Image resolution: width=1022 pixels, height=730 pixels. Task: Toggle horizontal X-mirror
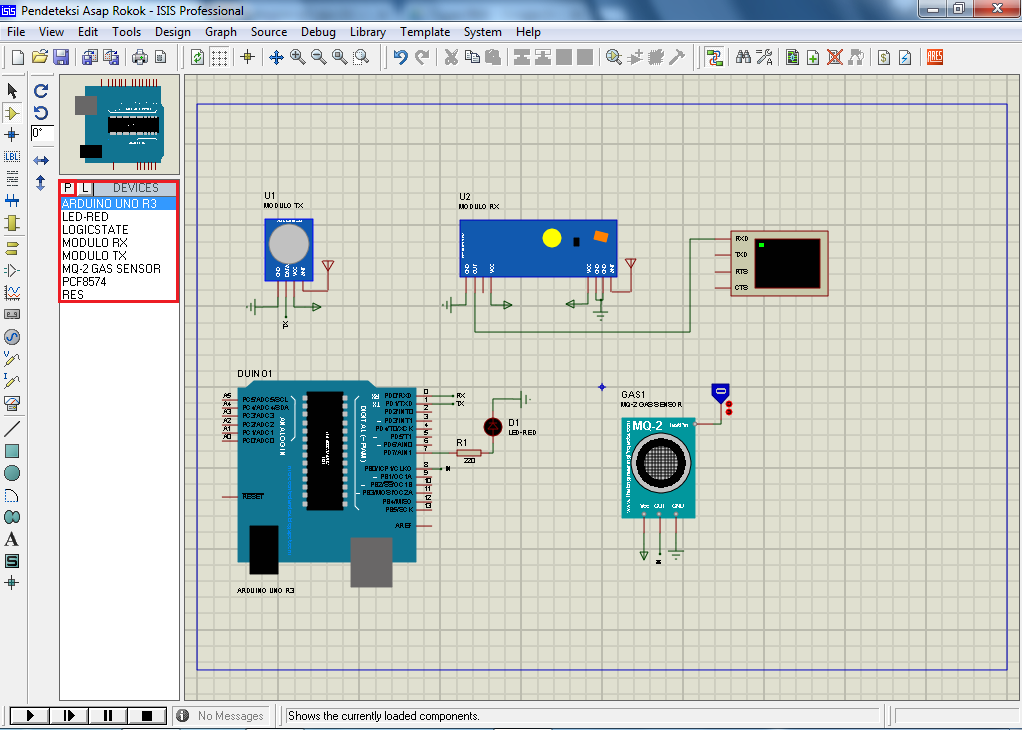click(x=41, y=160)
